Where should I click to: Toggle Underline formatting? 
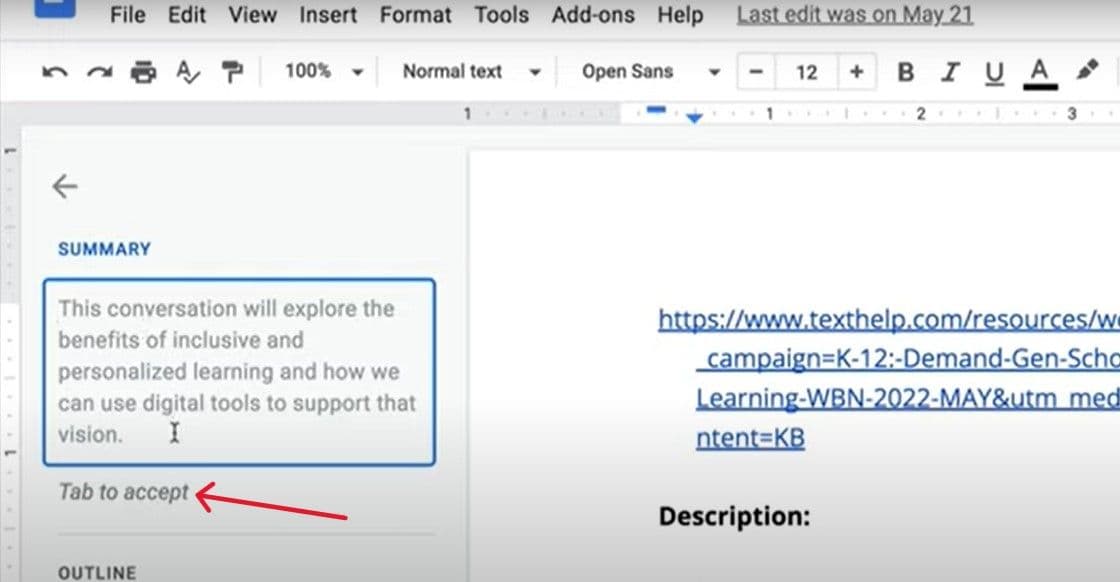(x=994, y=72)
